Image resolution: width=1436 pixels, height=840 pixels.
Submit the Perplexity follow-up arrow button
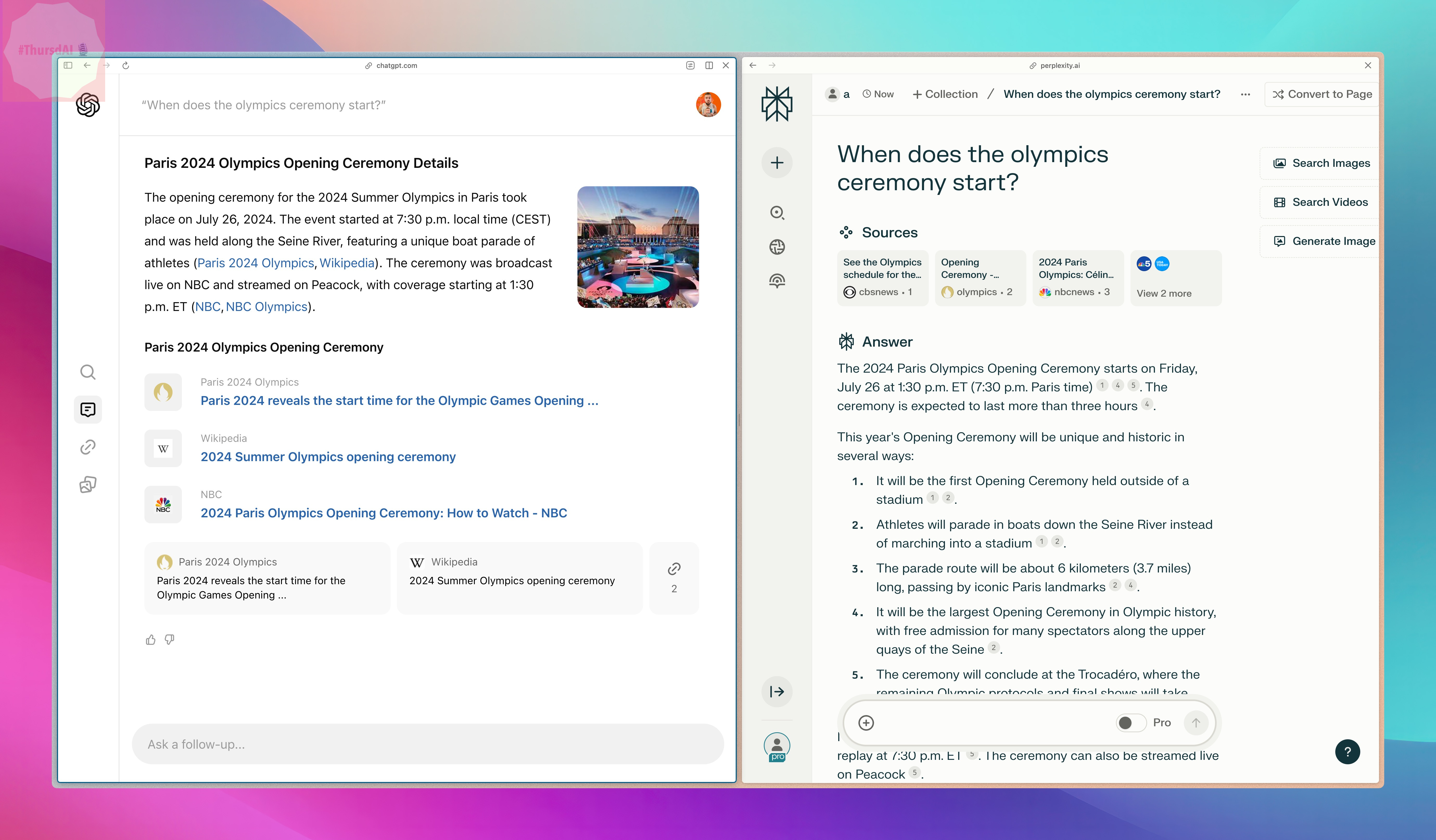pos(1196,723)
